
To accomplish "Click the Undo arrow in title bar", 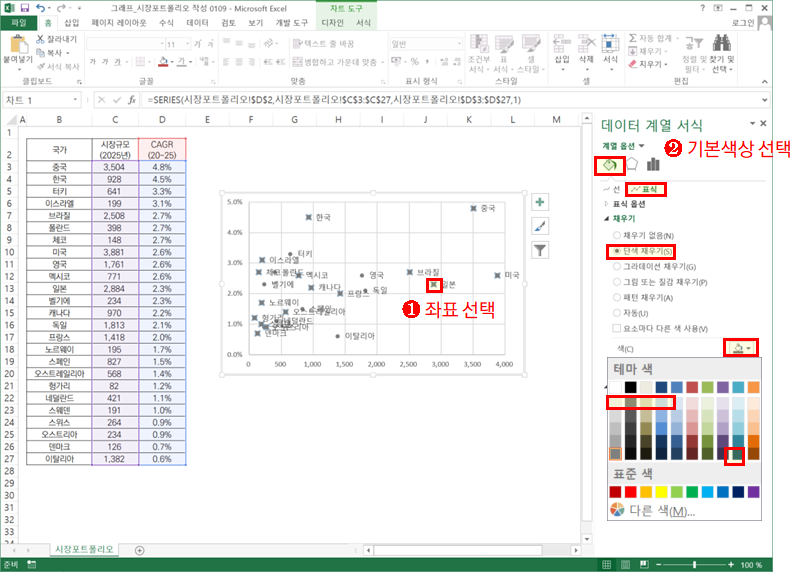I will [41, 8].
